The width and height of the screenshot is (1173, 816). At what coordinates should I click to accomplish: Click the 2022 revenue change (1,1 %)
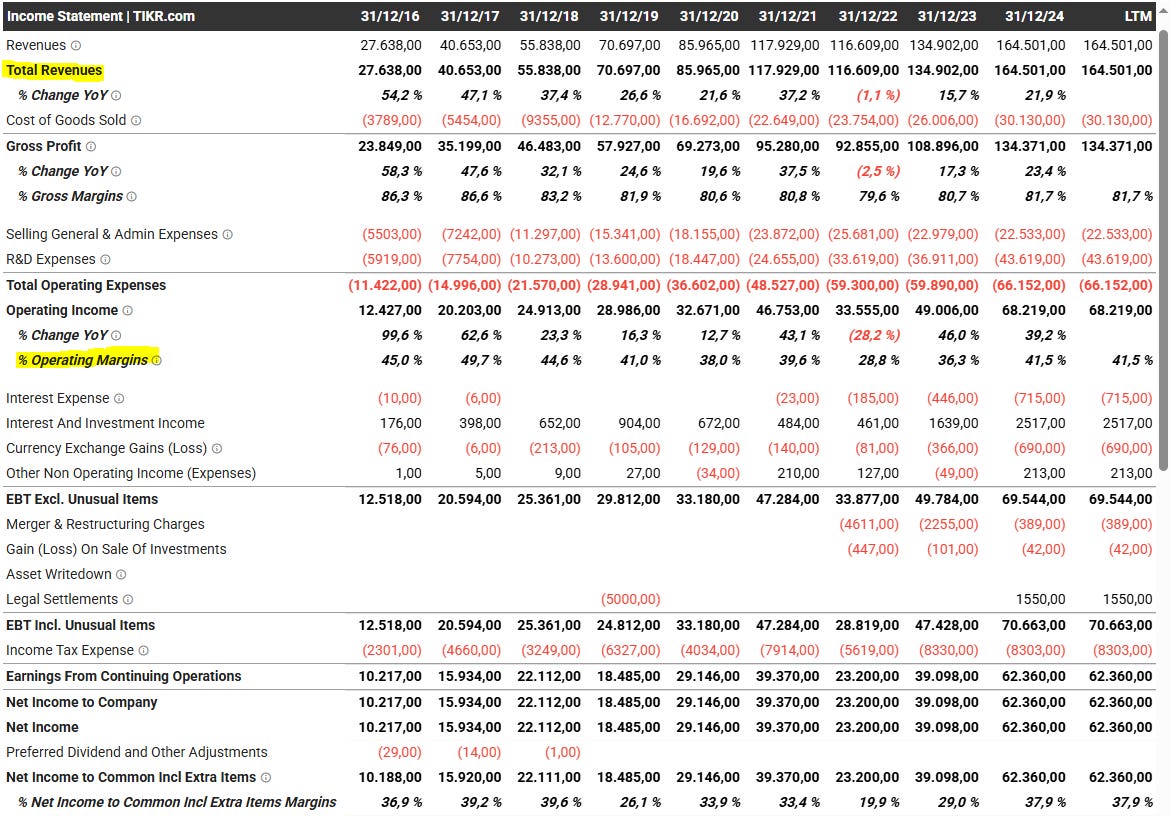[x=878, y=96]
